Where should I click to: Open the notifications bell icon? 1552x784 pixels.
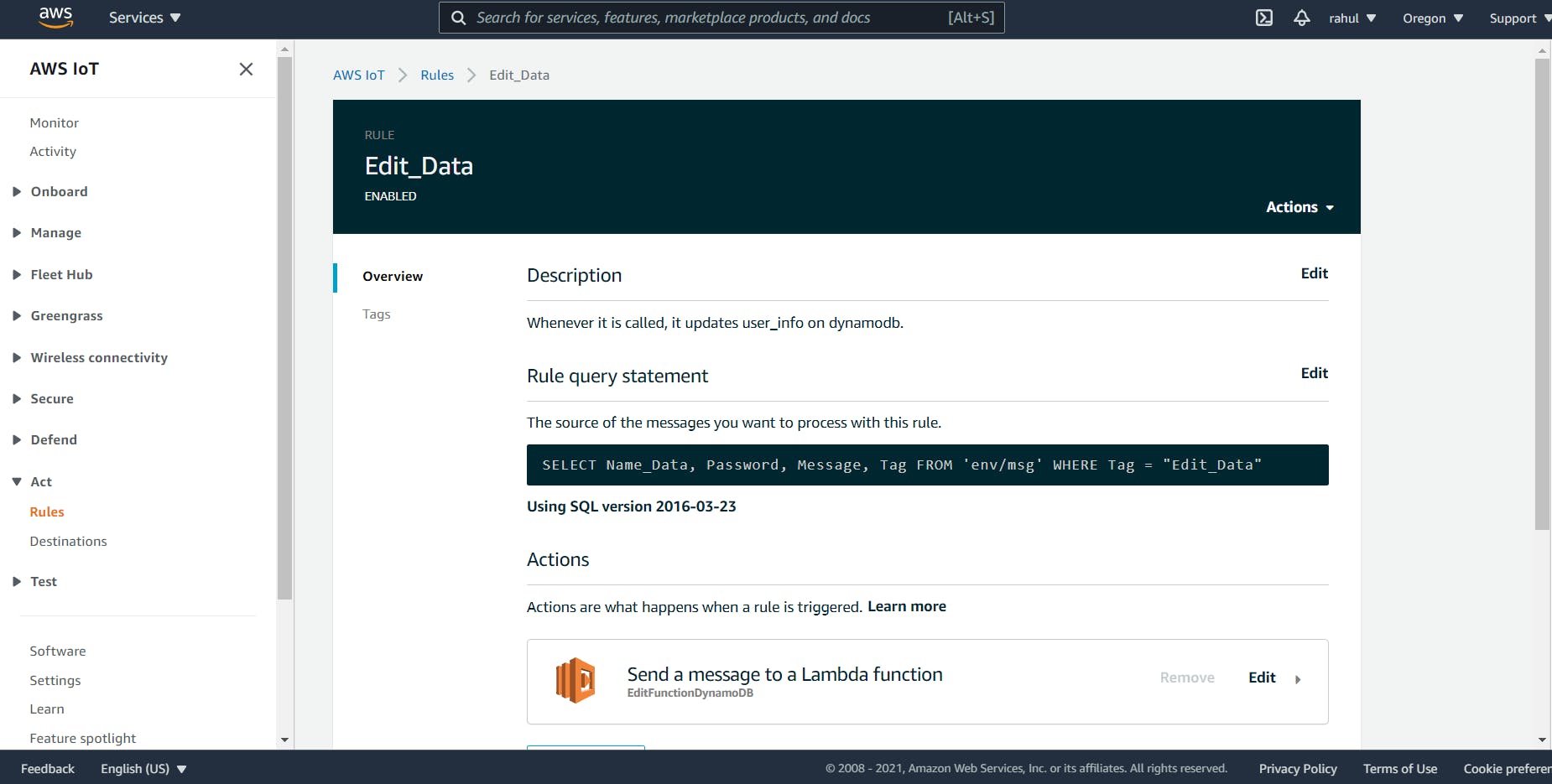pyautogui.click(x=1301, y=18)
